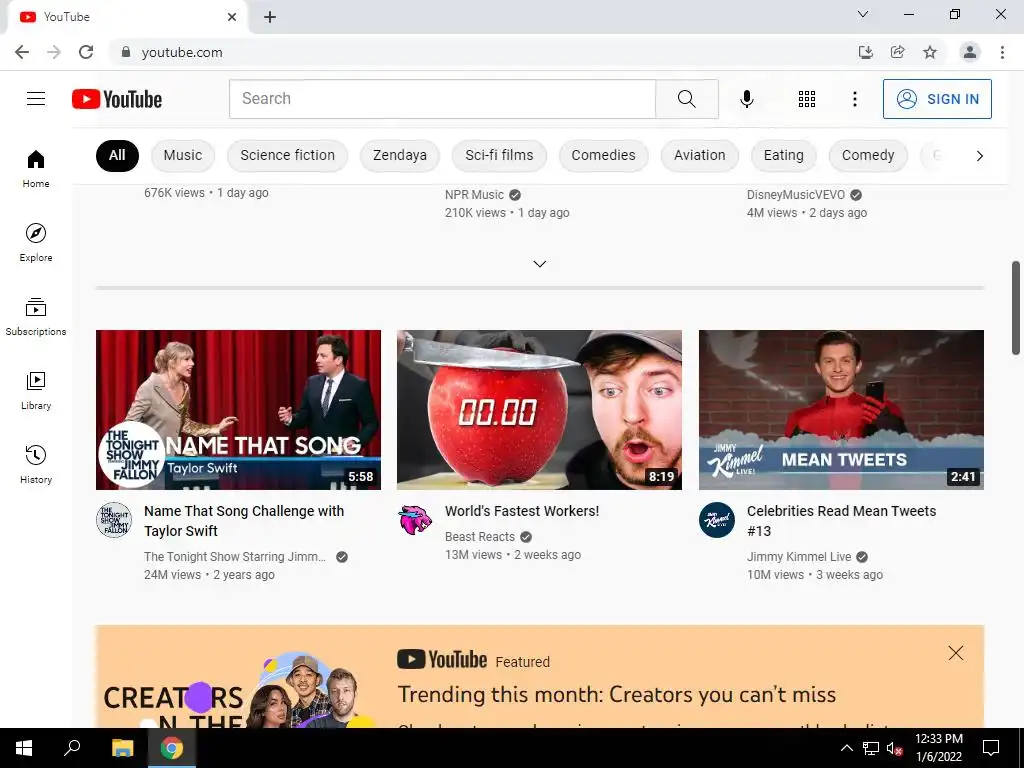Open The Tonight Show Starring channel name

click(235, 557)
